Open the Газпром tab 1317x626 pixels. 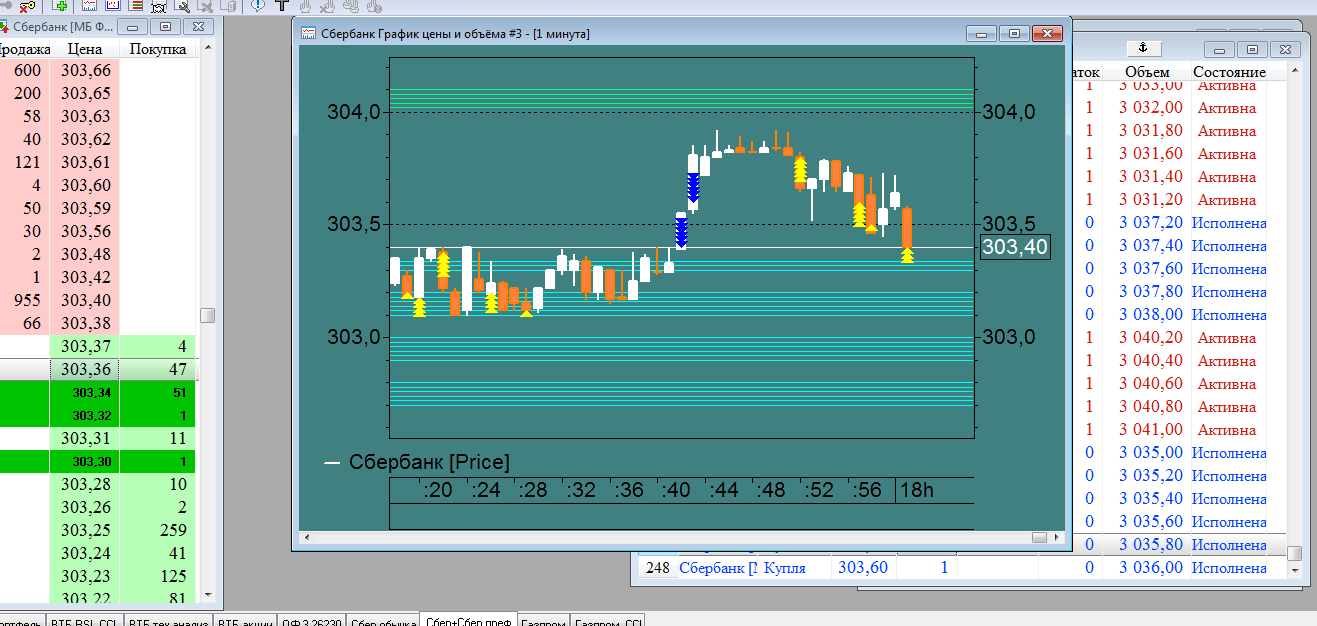click(x=544, y=620)
